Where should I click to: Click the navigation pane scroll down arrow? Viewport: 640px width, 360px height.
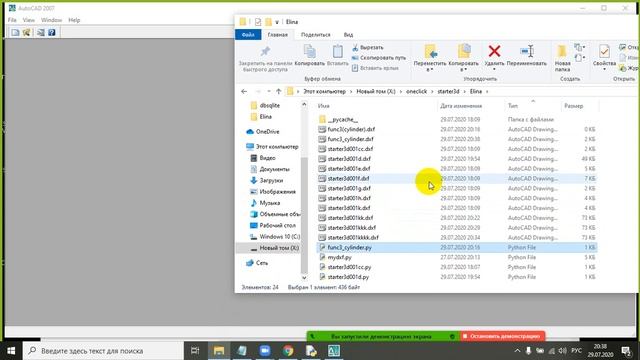[304, 278]
